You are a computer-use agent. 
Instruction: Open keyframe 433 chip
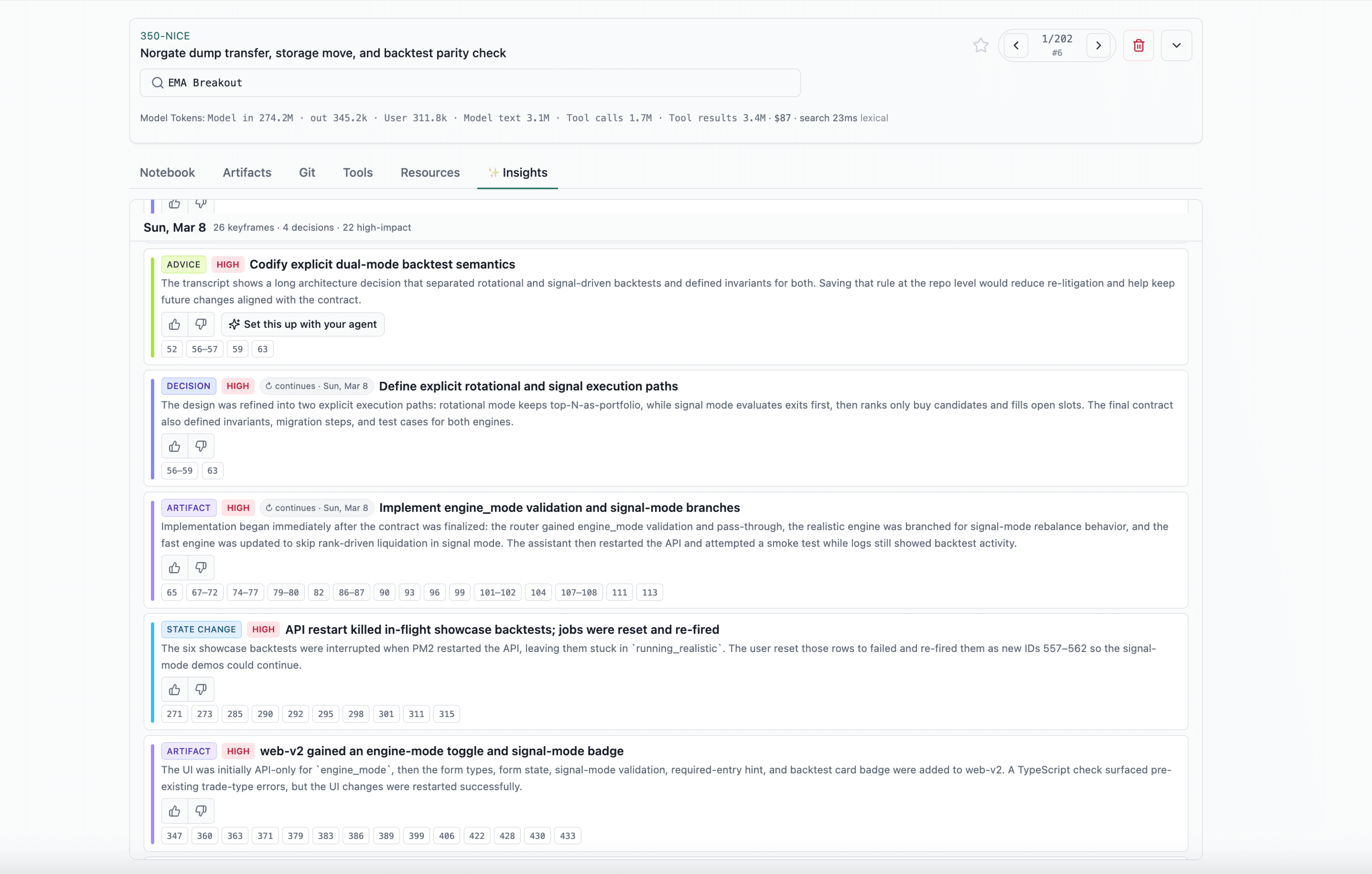pos(567,836)
